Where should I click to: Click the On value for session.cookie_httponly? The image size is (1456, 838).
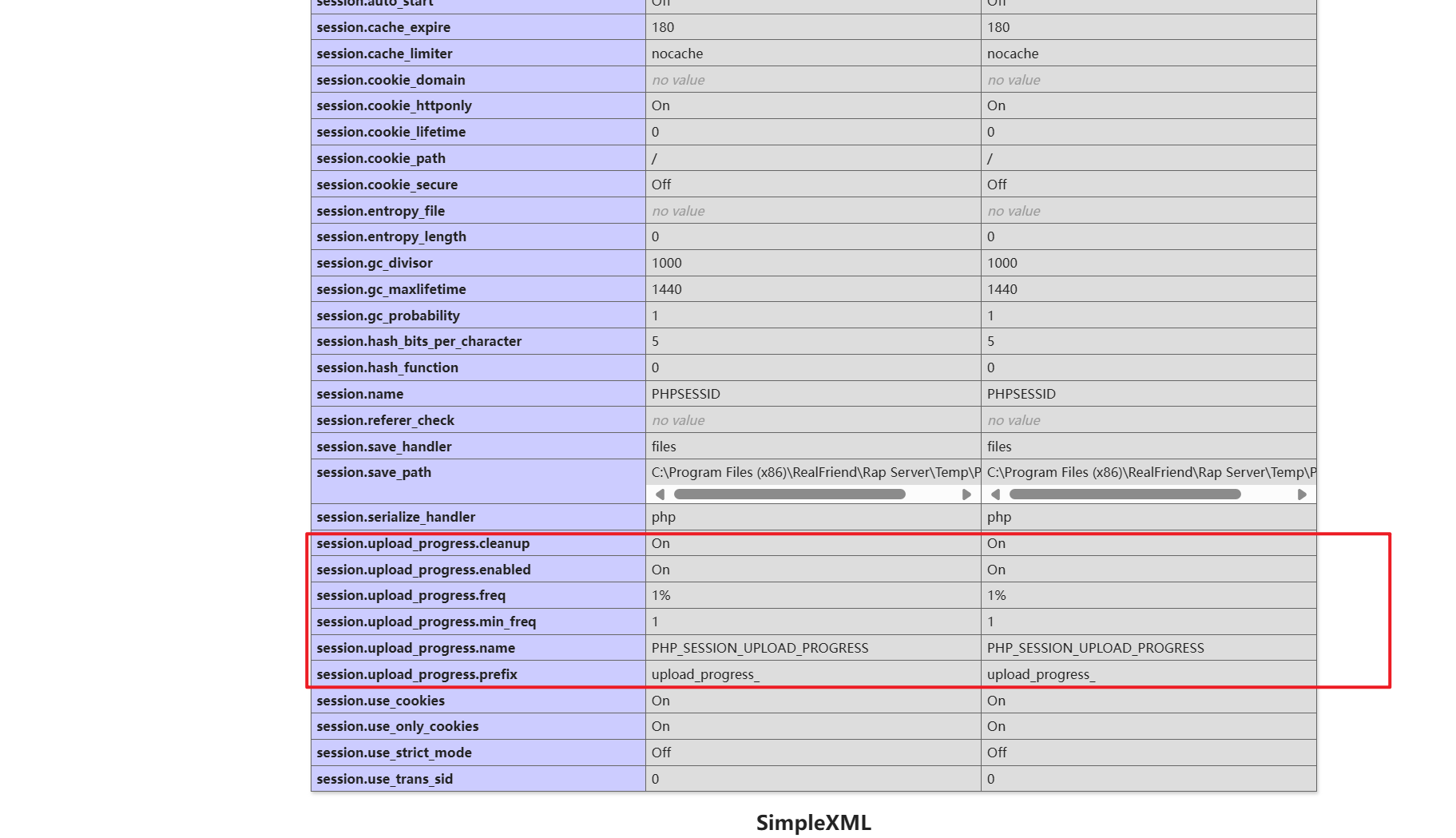coord(661,105)
